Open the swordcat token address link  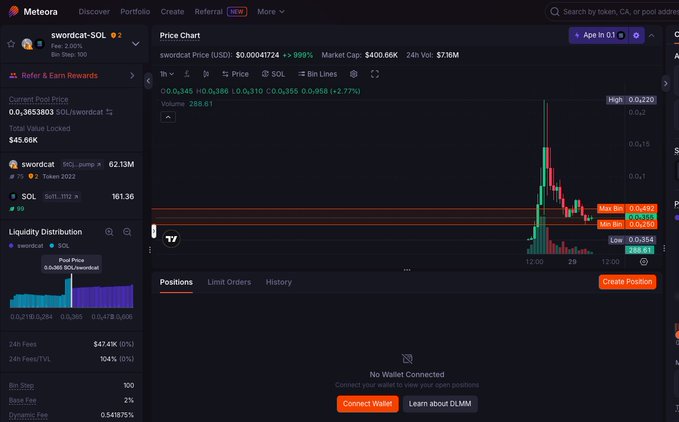coord(82,164)
